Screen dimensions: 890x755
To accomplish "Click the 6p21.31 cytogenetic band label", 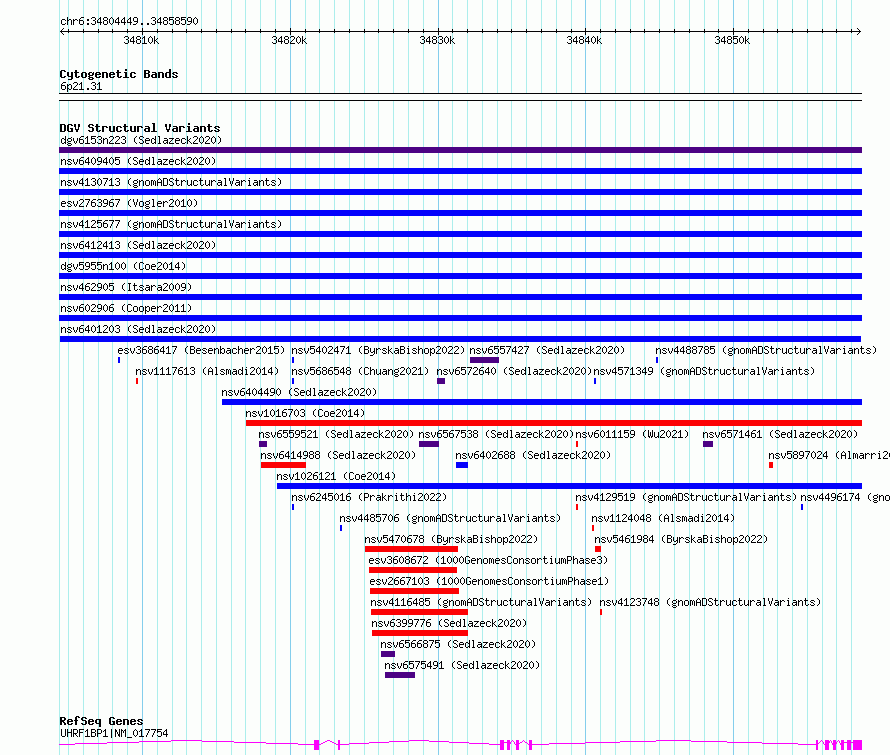I will (x=81, y=86).
